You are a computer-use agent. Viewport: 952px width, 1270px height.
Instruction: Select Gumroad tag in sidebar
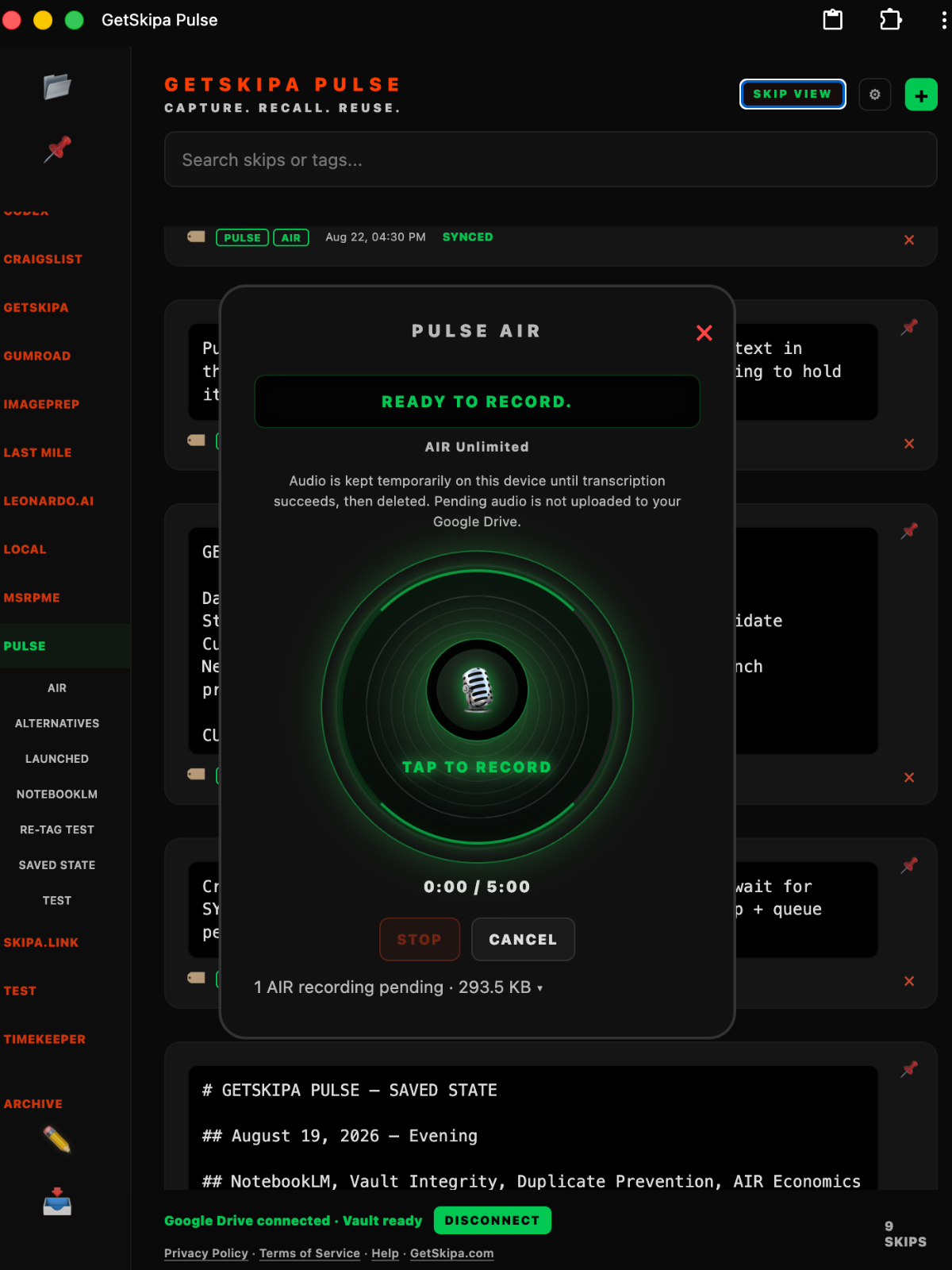[37, 356]
